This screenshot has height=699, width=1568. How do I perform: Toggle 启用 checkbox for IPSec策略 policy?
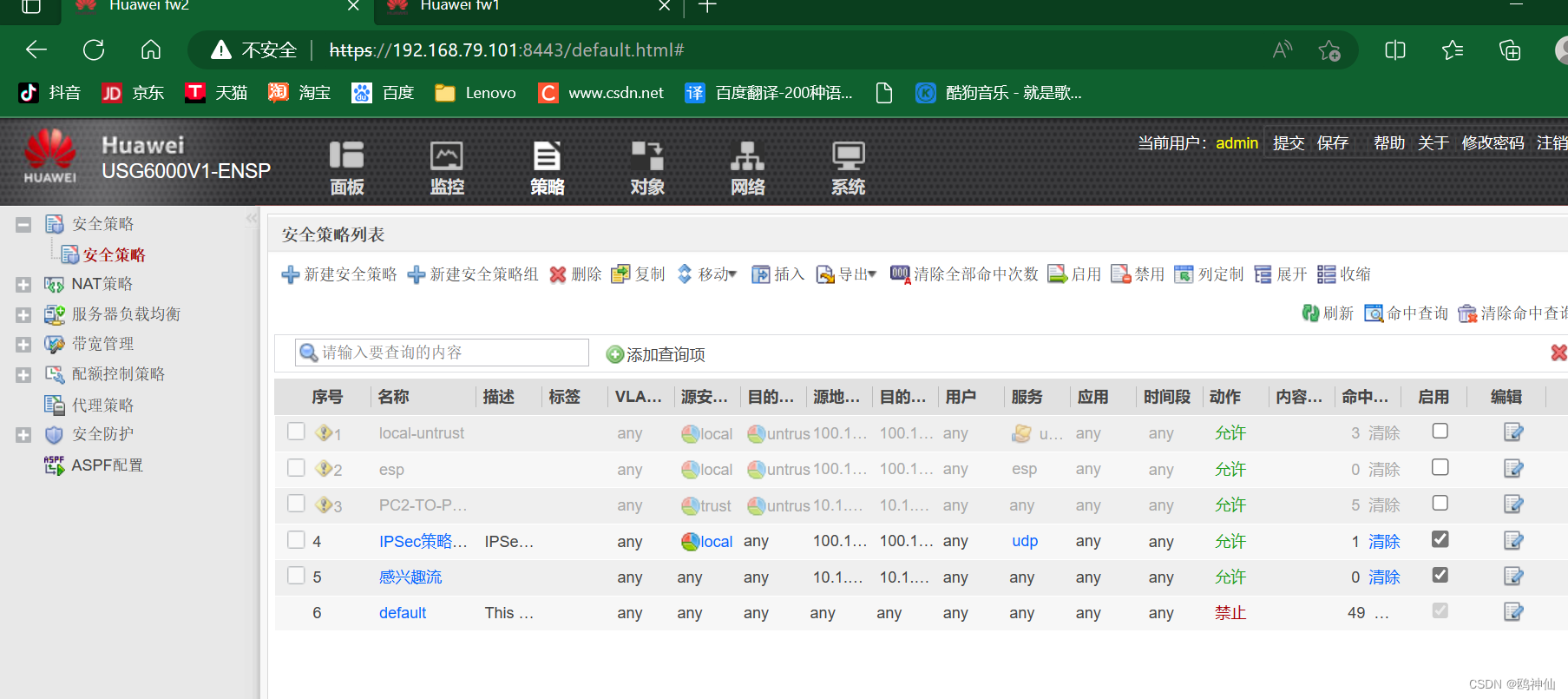click(1440, 539)
